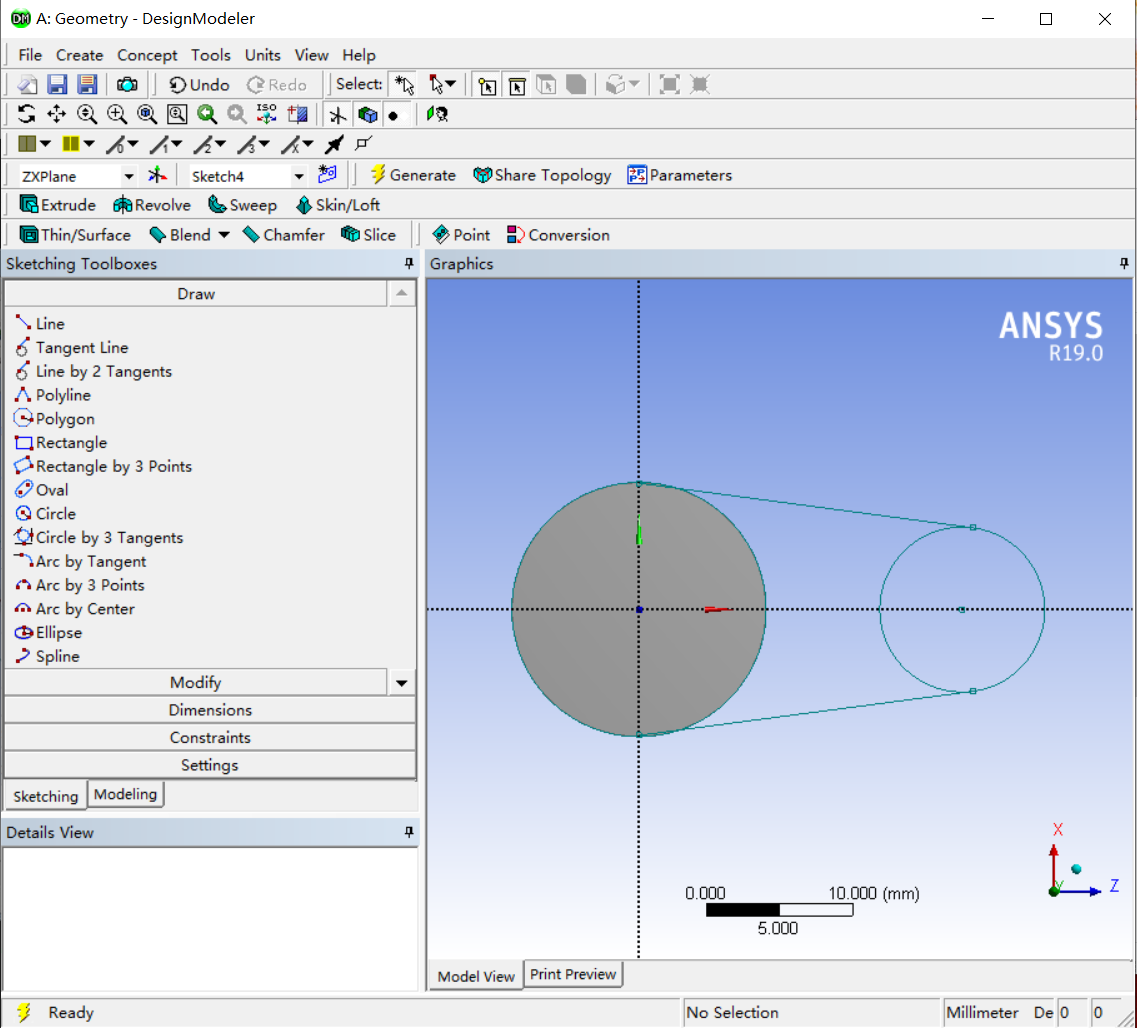Click the New Sketch icon
The height and width of the screenshot is (1028, 1137).
click(327, 175)
